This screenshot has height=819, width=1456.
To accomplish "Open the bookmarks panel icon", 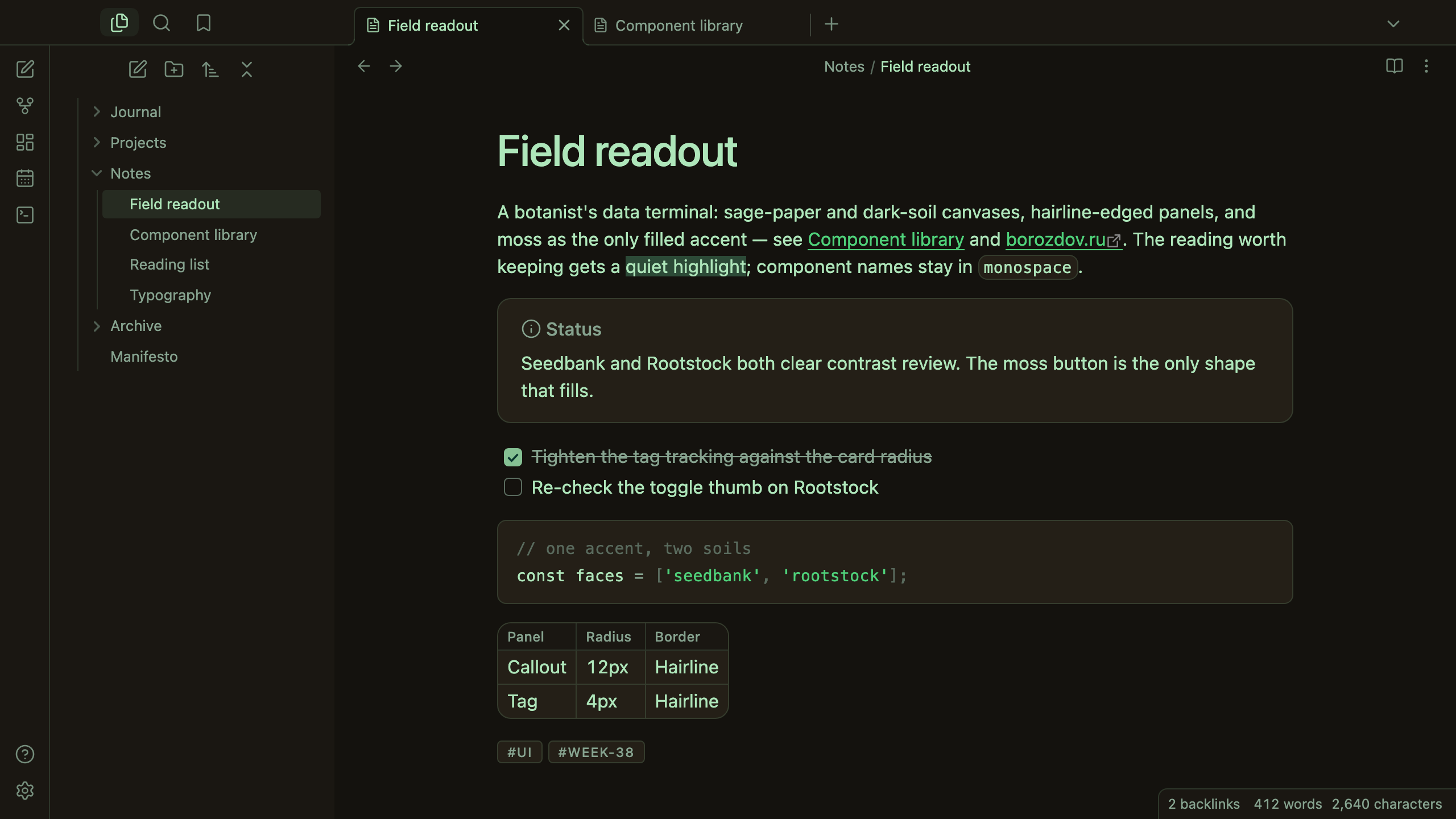I will coord(204,23).
